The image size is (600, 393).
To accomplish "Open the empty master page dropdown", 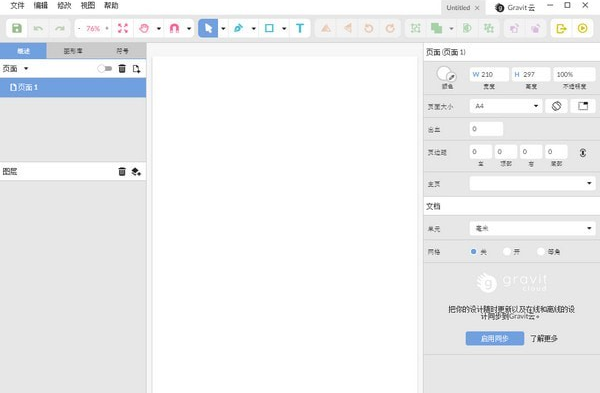I will point(532,183).
